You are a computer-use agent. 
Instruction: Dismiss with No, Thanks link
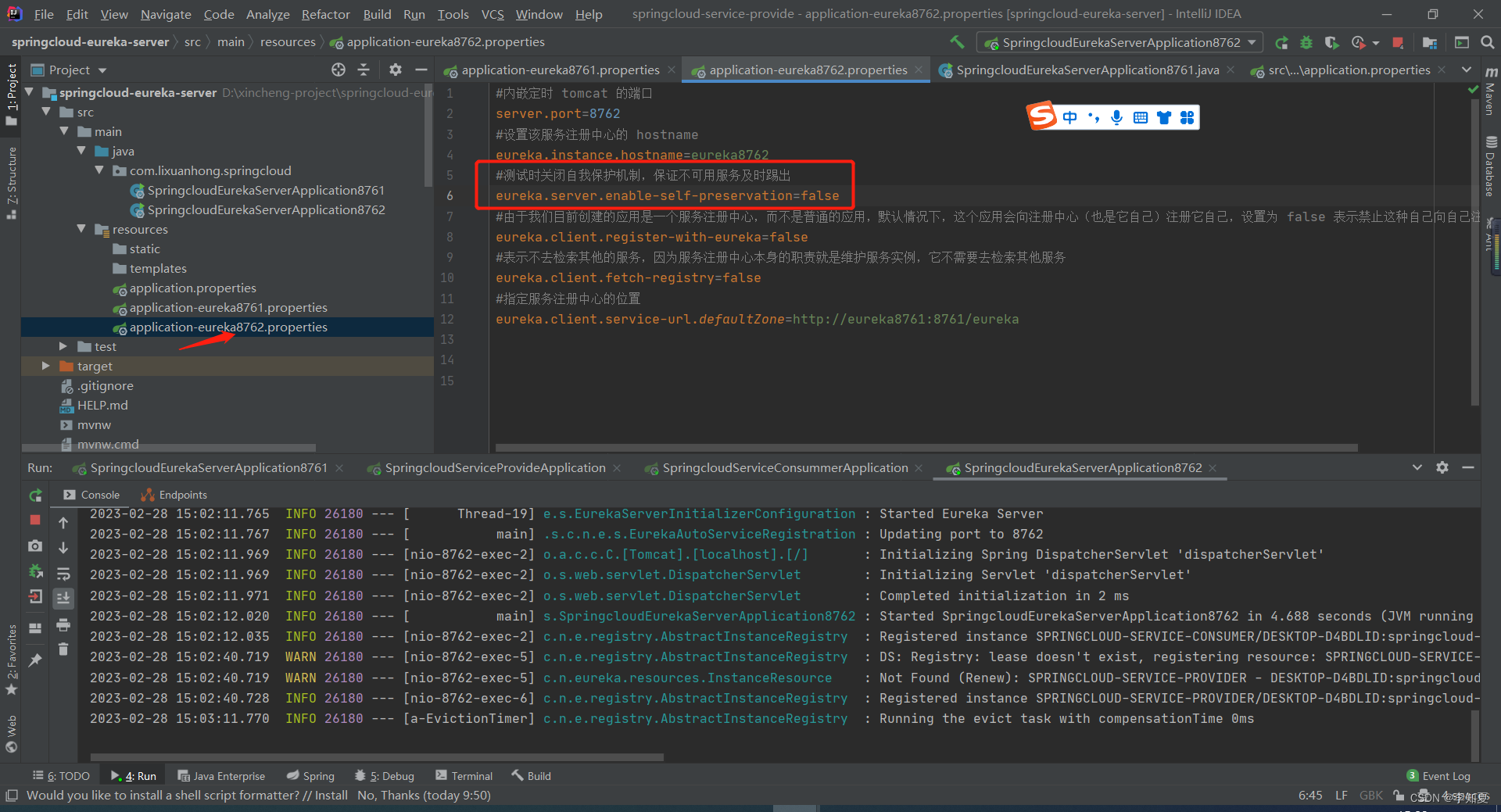[x=389, y=796]
